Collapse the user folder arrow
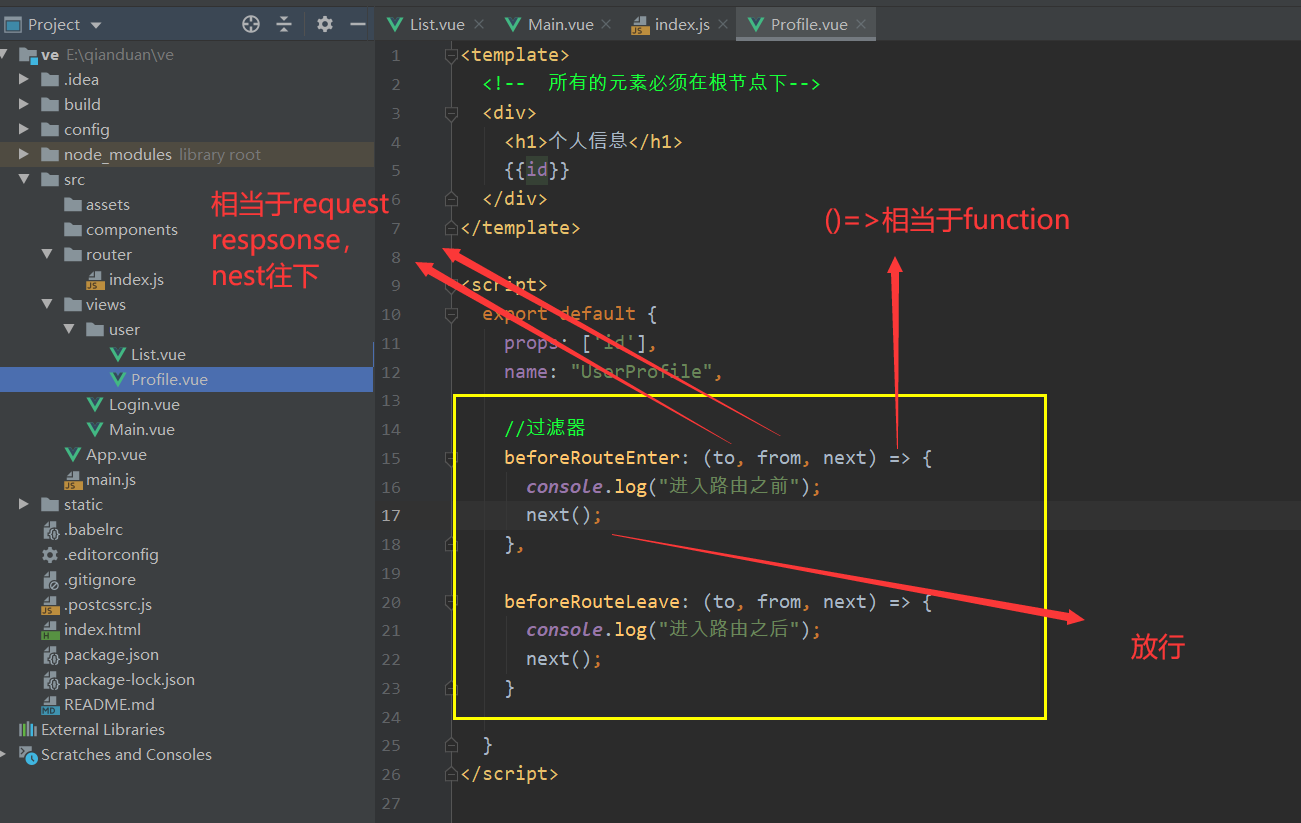The height and width of the screenshot is (823, 1301). coord(68,330)
